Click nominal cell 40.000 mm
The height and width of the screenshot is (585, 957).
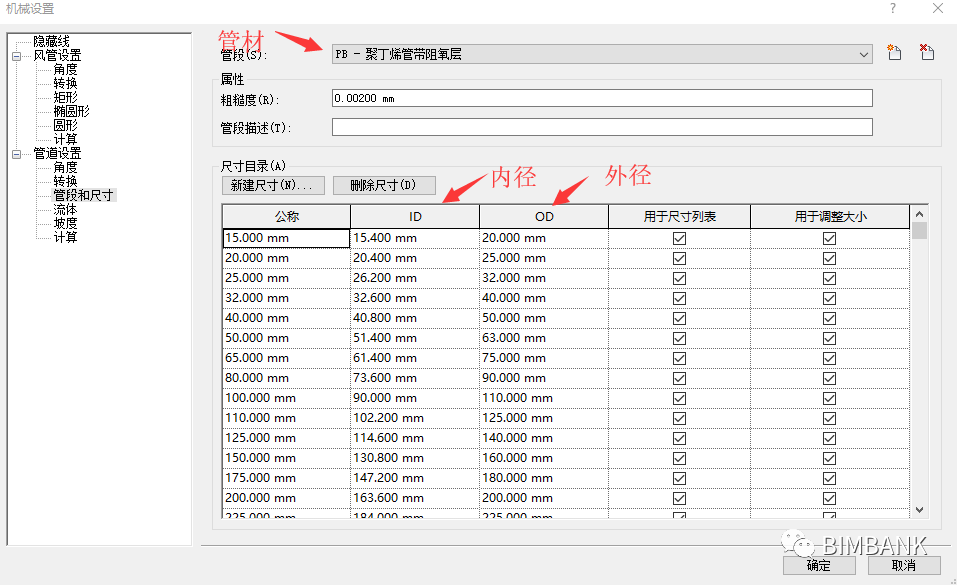pos(286,318)
